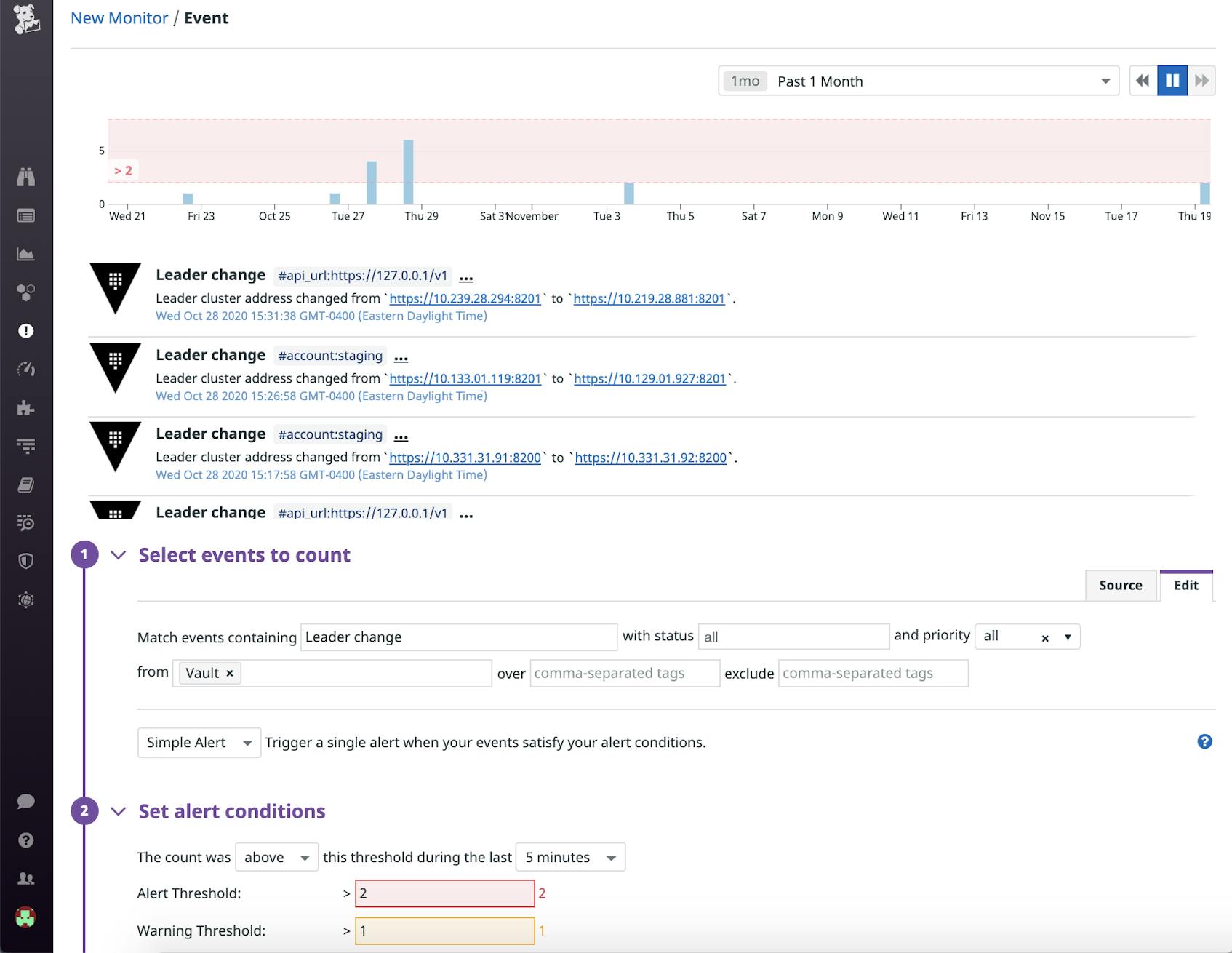
Task: Open Watchdog from the sidebar
Action: click(26, 177)
